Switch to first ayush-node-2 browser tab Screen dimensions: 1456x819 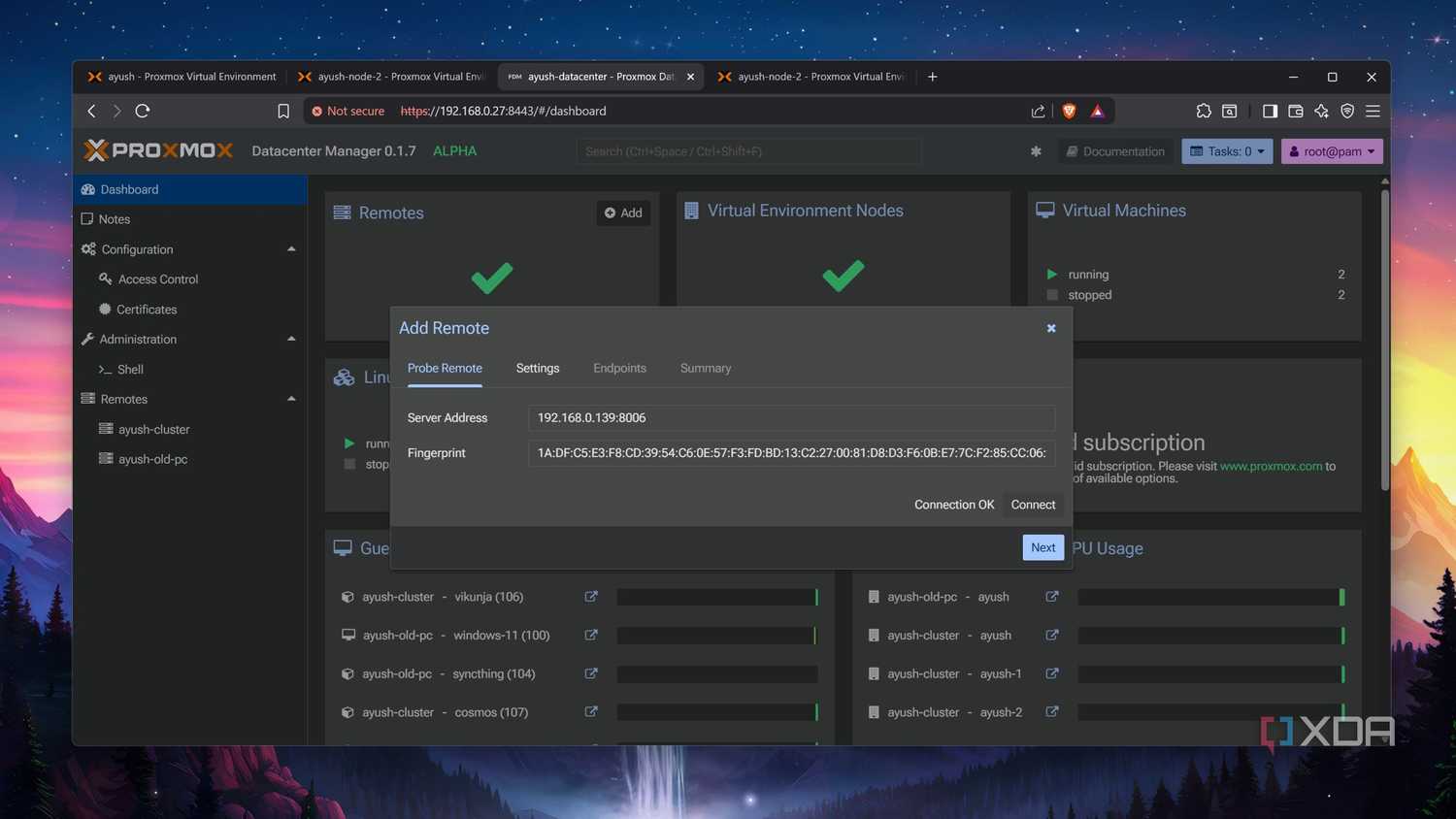tap(391, 77)
